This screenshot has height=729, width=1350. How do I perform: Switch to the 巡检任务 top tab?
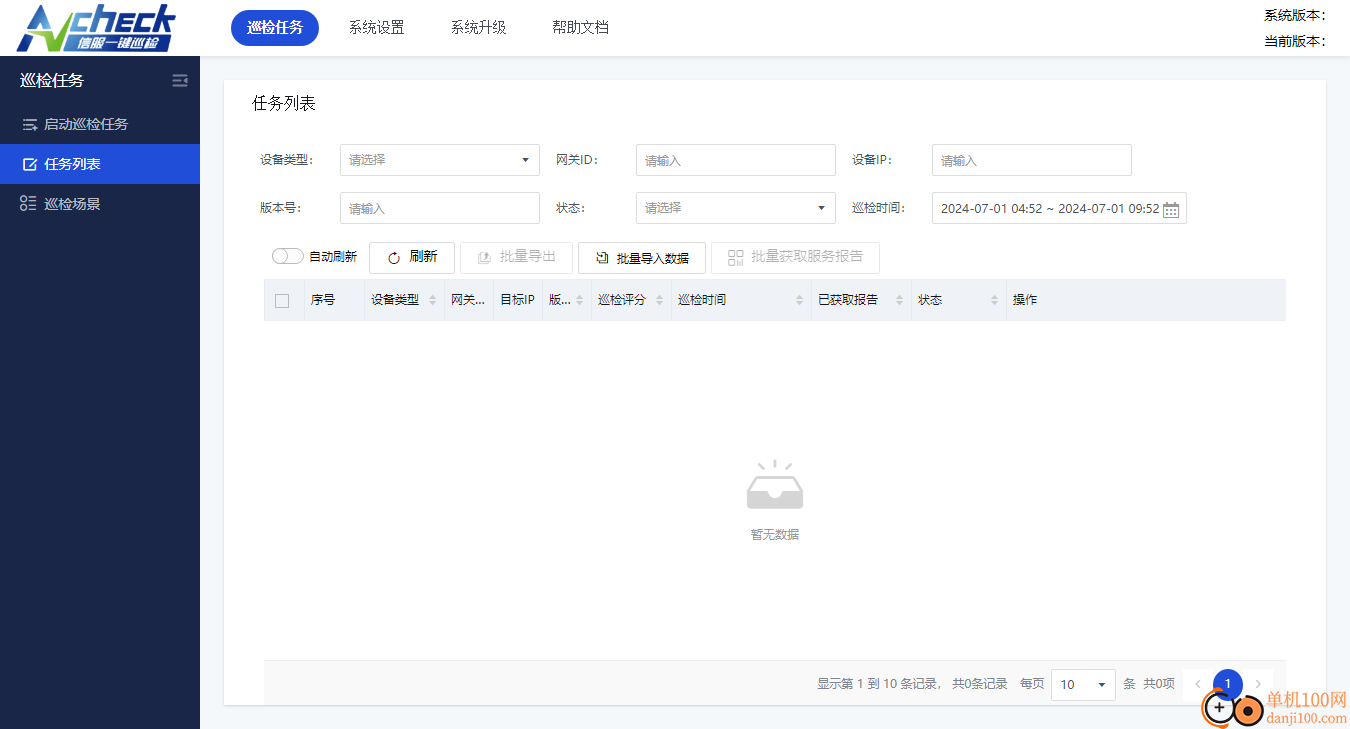click(275, 27)
